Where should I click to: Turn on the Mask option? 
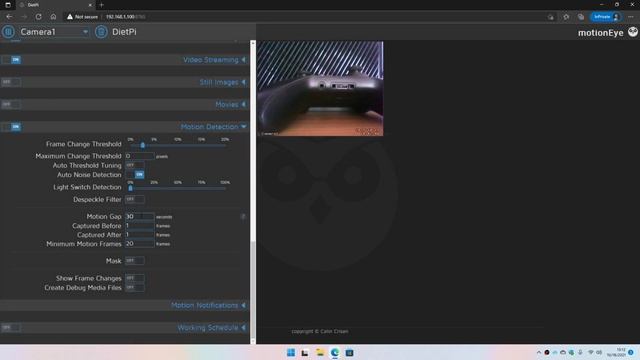pyautogui.click(x=135, y=261)
